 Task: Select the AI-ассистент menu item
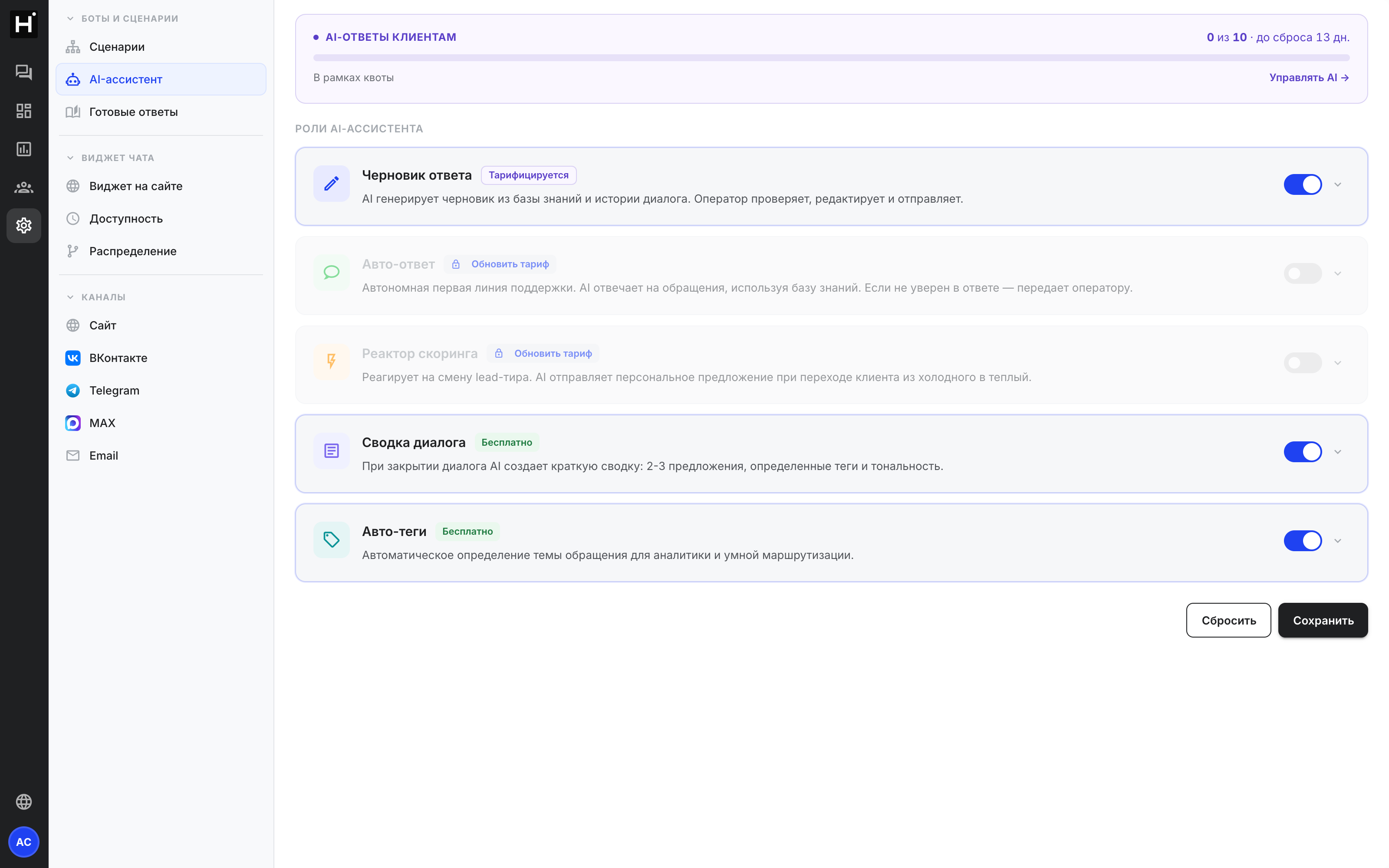[161, 79]
